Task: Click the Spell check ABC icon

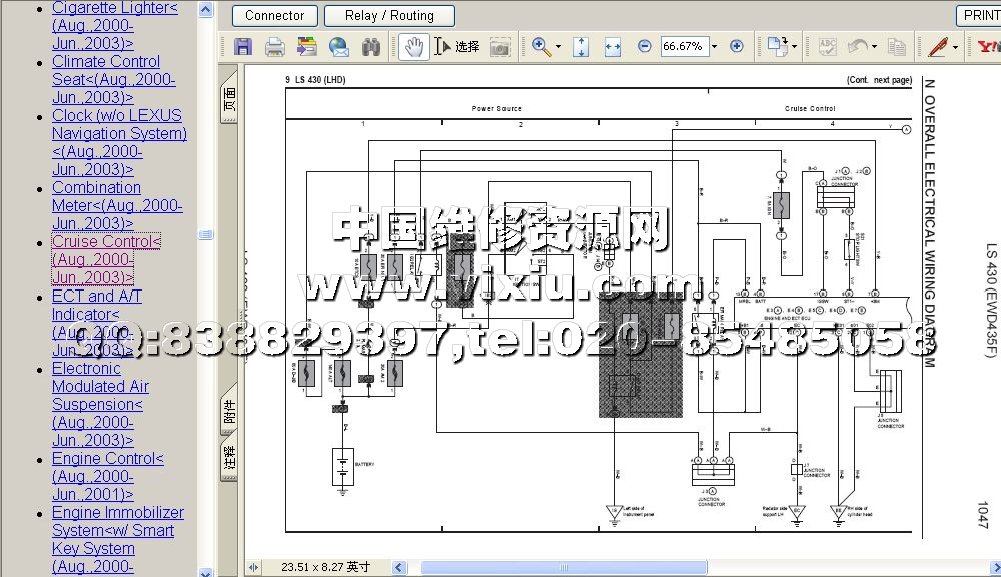Action: (x=828, y=47)
